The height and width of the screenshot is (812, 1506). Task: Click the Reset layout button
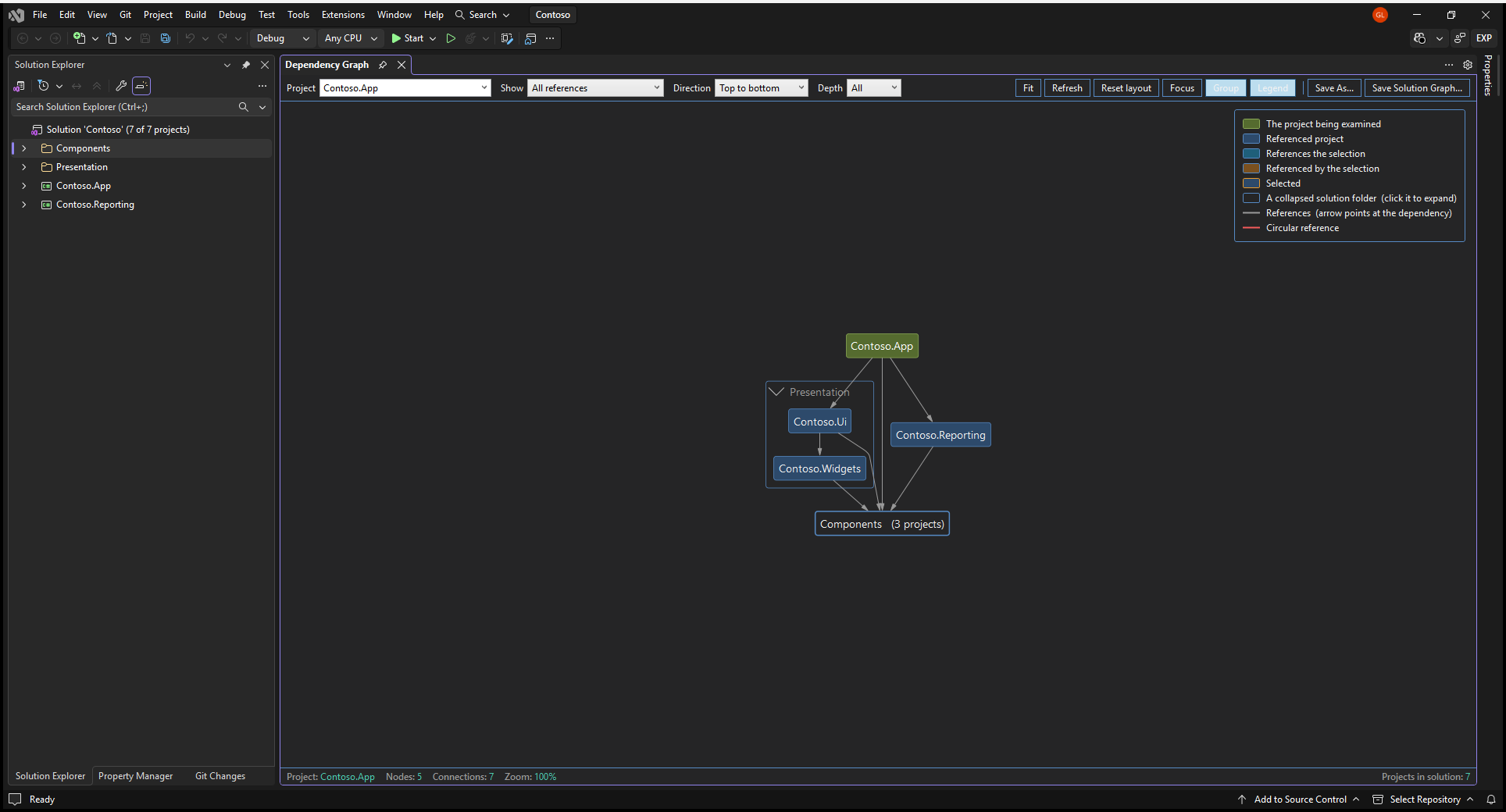point(1126,88)
